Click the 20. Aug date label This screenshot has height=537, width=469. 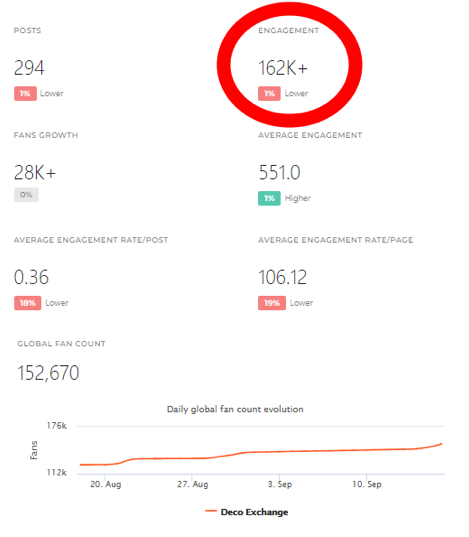click(x=106, y=484)
